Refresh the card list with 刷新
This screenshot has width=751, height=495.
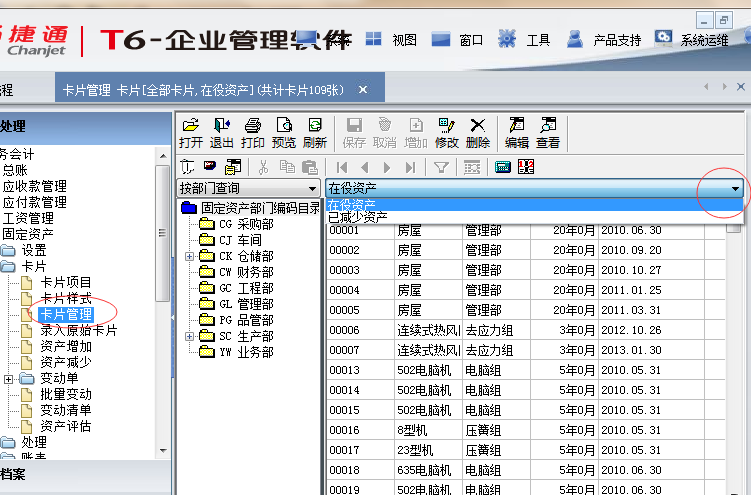coord(315,131)
